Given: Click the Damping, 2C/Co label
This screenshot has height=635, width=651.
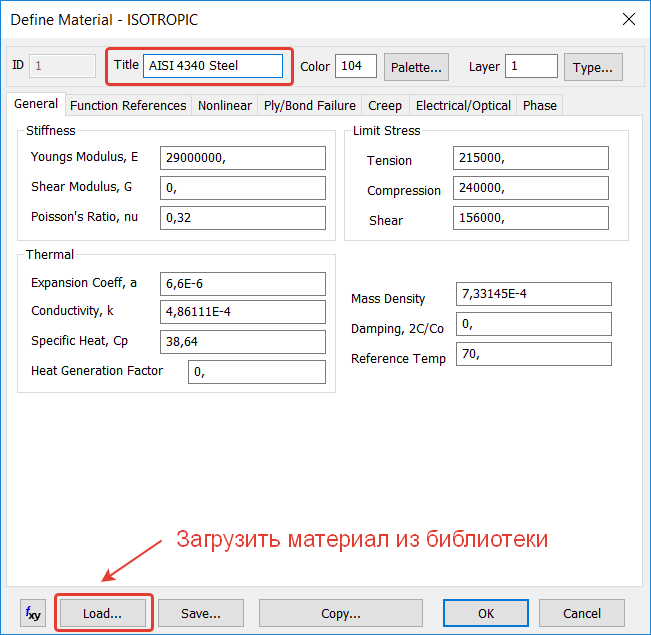Looking at the screenshot, I should (397, 329).
